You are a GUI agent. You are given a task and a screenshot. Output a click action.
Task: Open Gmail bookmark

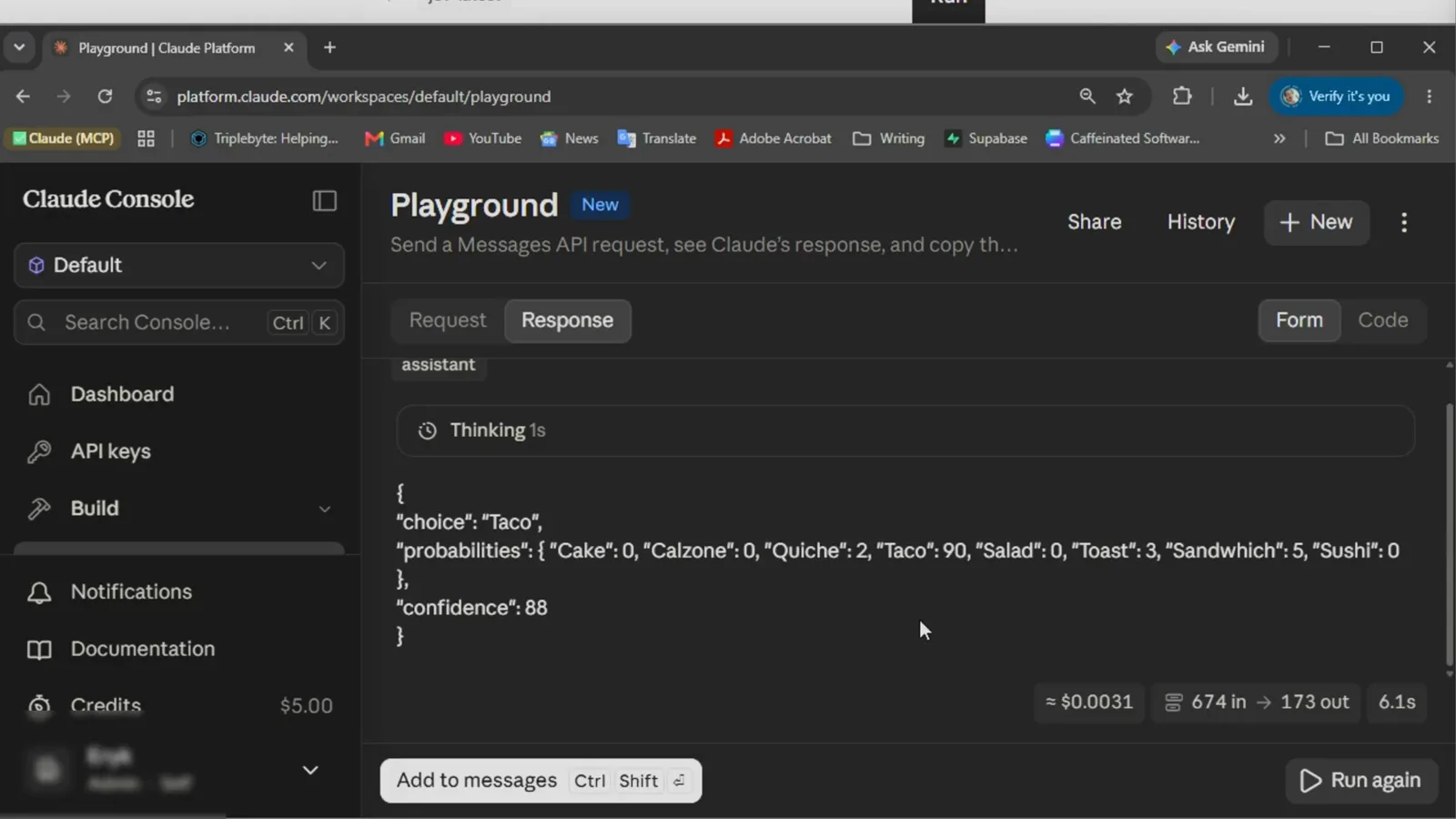pos(395,138)
